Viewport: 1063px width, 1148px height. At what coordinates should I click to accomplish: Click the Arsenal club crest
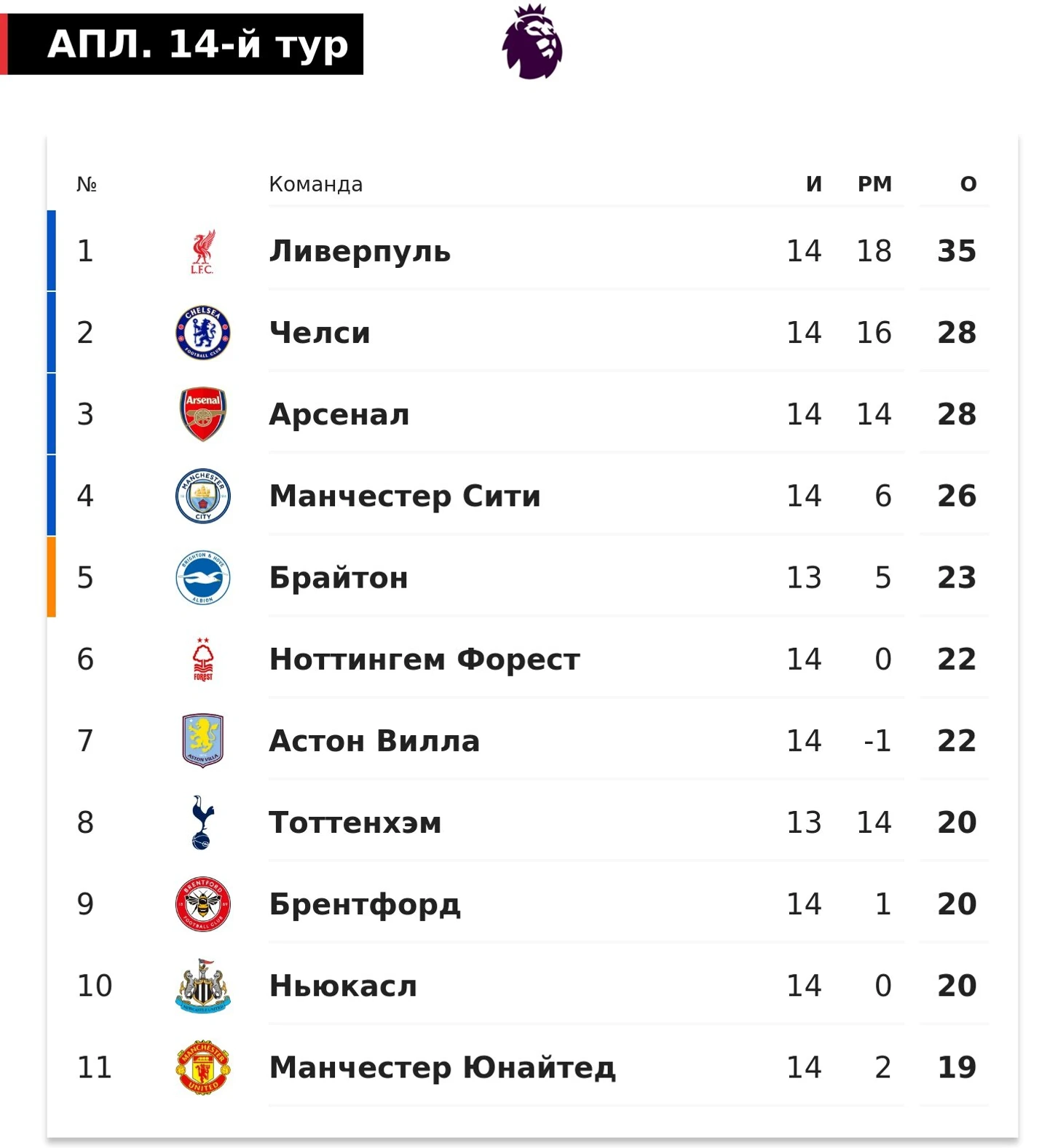point(203,414)
